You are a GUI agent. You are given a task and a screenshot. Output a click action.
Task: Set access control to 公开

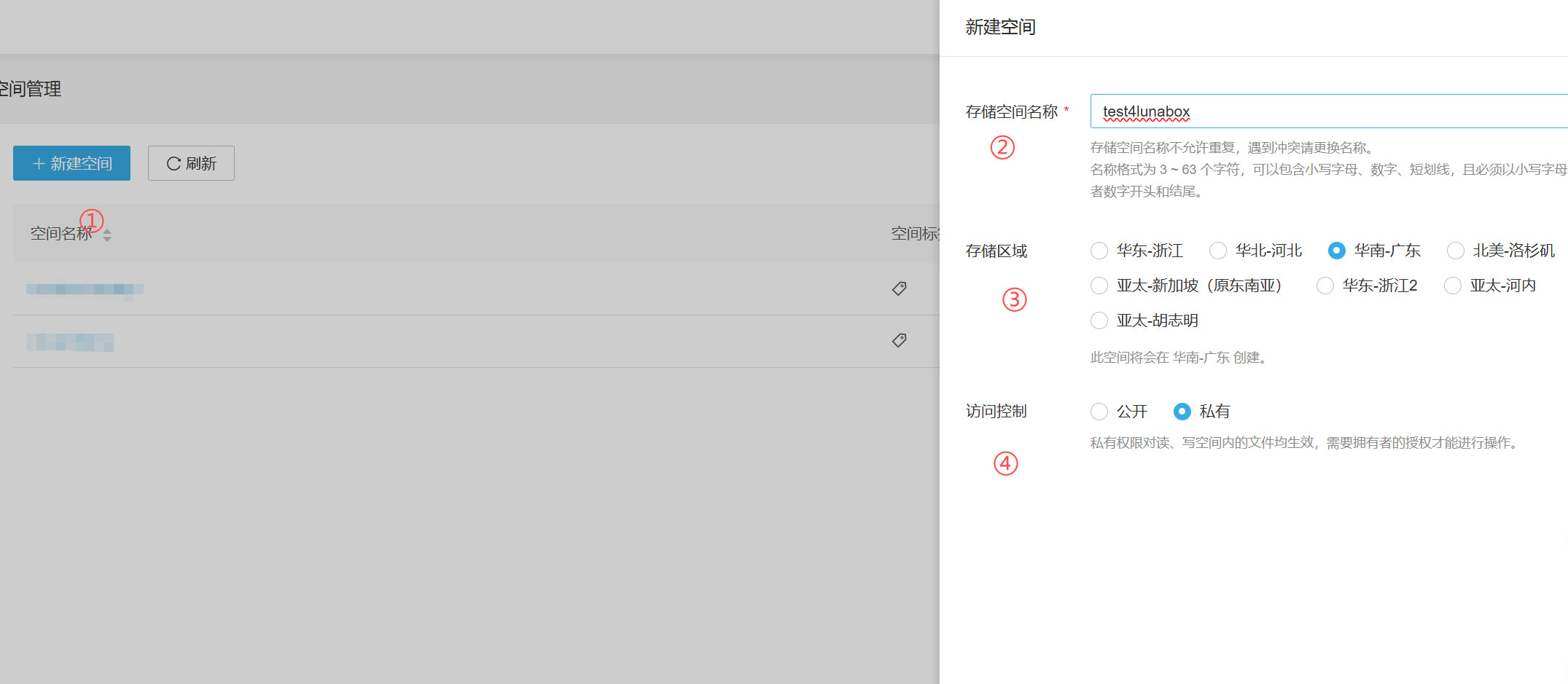[1099, 412]
